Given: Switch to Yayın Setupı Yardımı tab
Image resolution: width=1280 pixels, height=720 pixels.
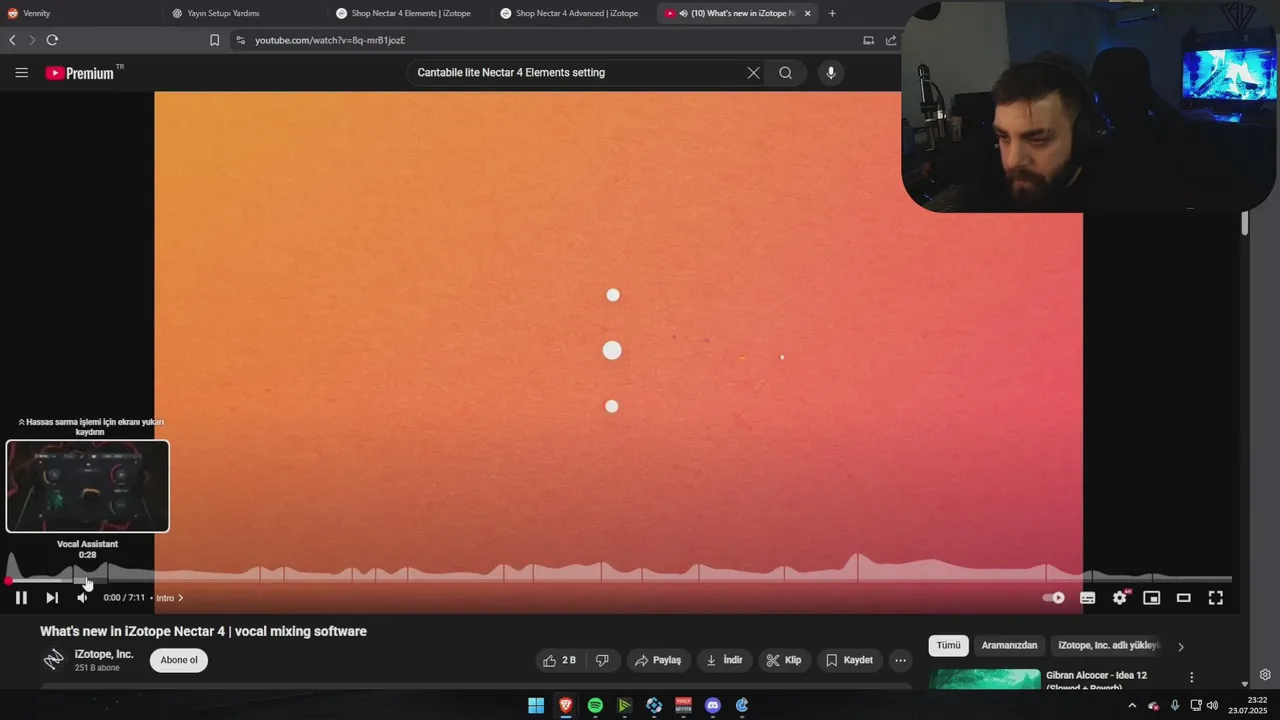Looking at the screenshot, I should [245, 13].
